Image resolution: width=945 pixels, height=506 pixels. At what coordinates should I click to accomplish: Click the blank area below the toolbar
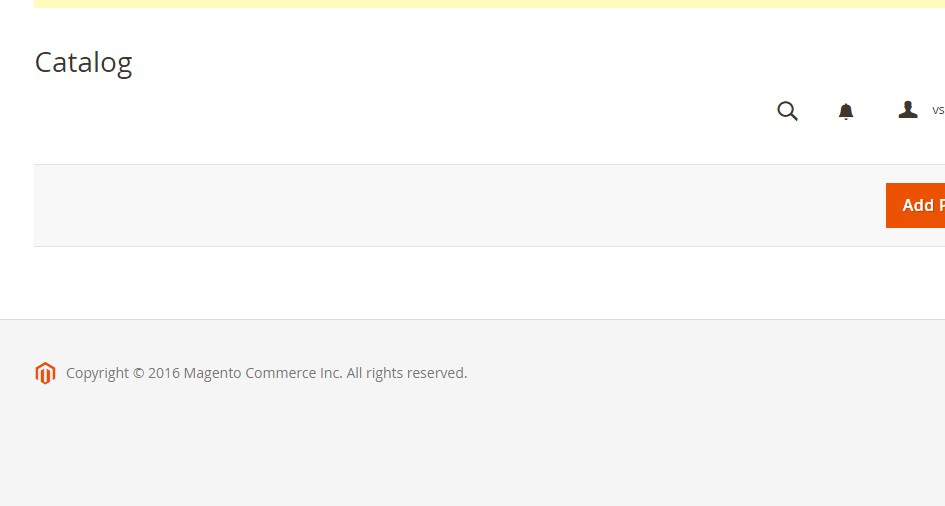[x=472, y=283]
